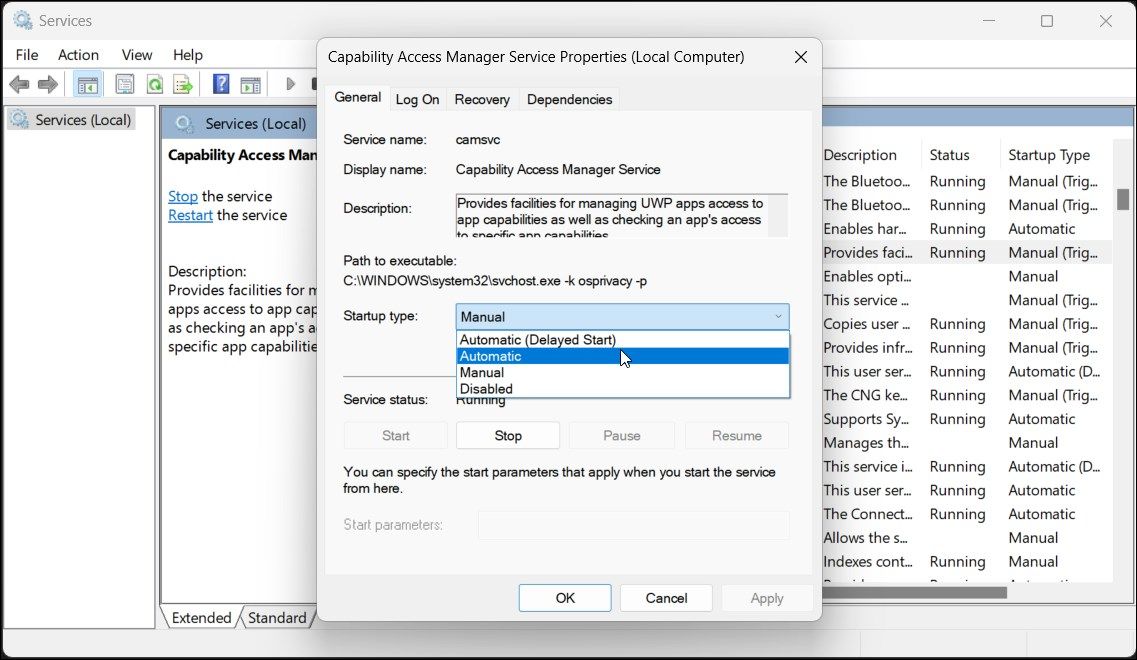The height and width of the screenshot is (660, 1137).
Task: Click the green Refresh toolbar icon
Action: pos(154,85)
